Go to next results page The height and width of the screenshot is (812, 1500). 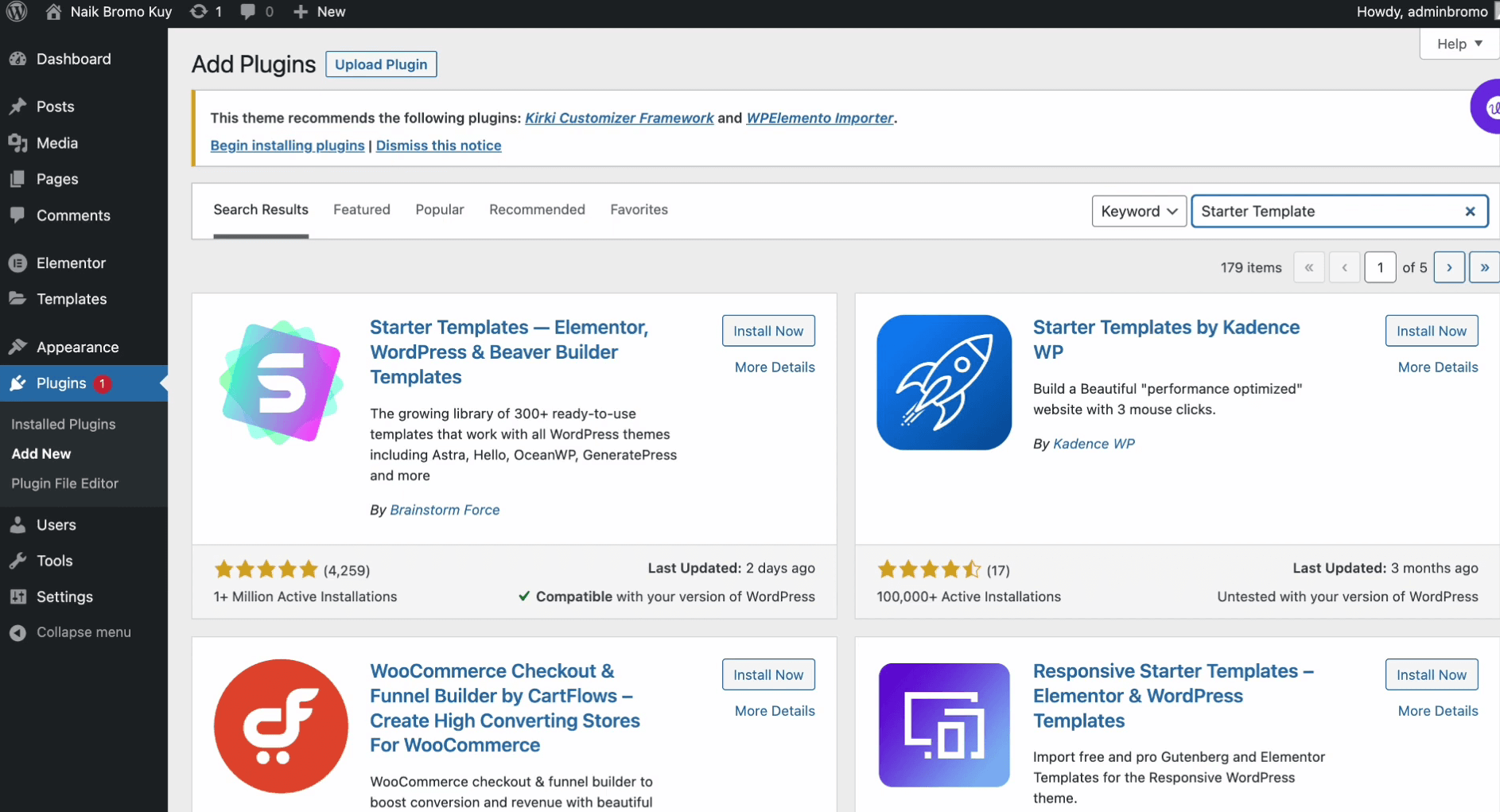click(1449, 267)
